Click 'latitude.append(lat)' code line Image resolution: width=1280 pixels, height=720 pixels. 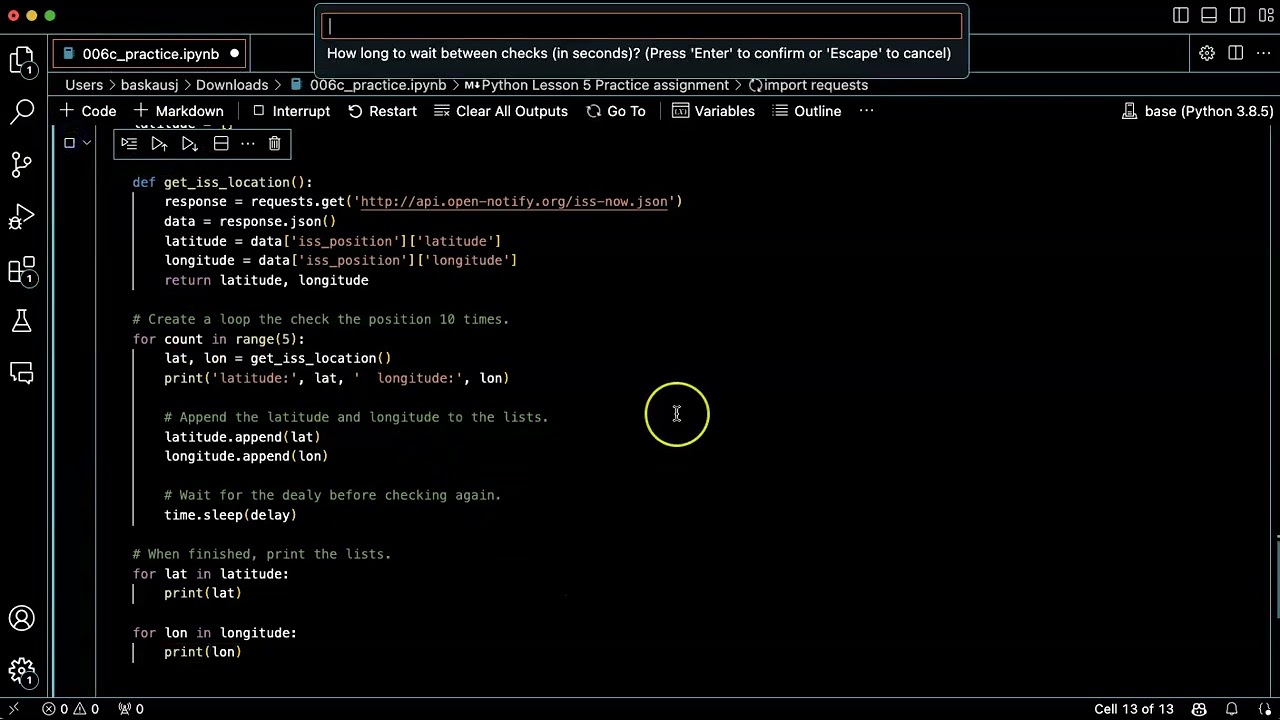[243, 437]
